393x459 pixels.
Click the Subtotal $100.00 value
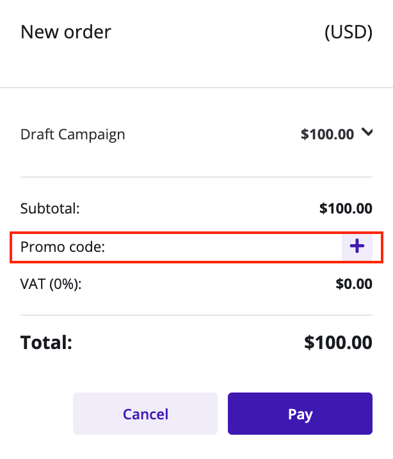click(x=346, y=208)
